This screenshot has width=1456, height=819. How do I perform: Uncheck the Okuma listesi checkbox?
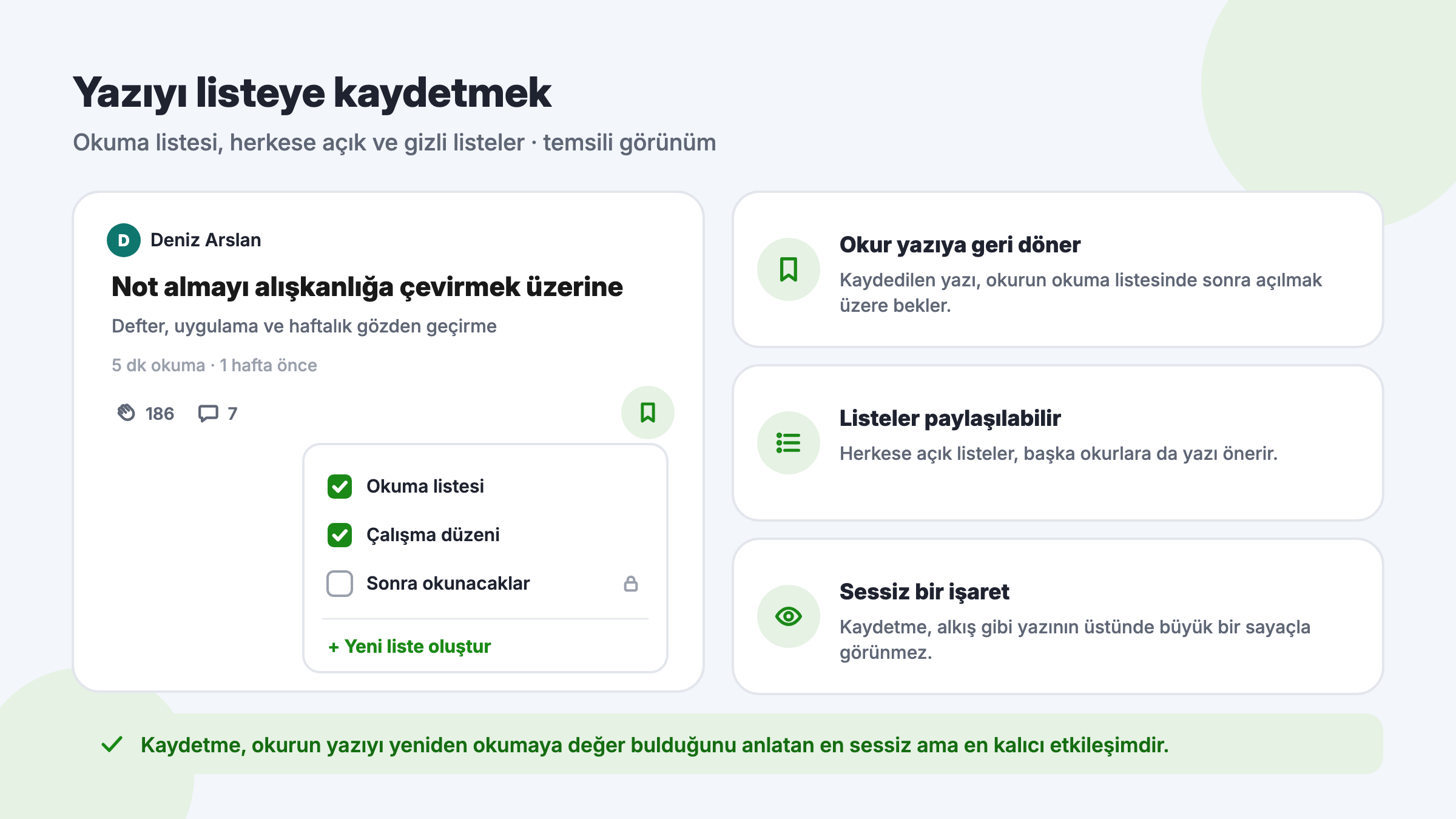click(340, 487)
